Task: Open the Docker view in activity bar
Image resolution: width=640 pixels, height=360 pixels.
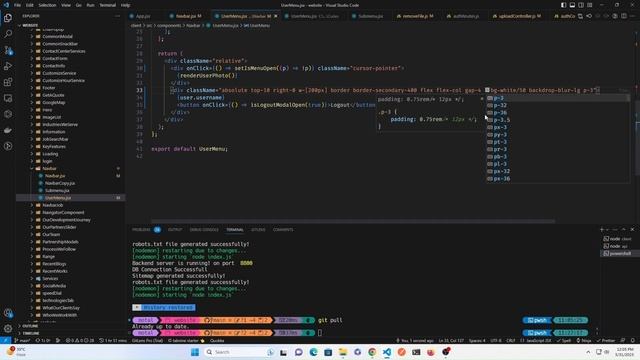Action: (8, 130)
